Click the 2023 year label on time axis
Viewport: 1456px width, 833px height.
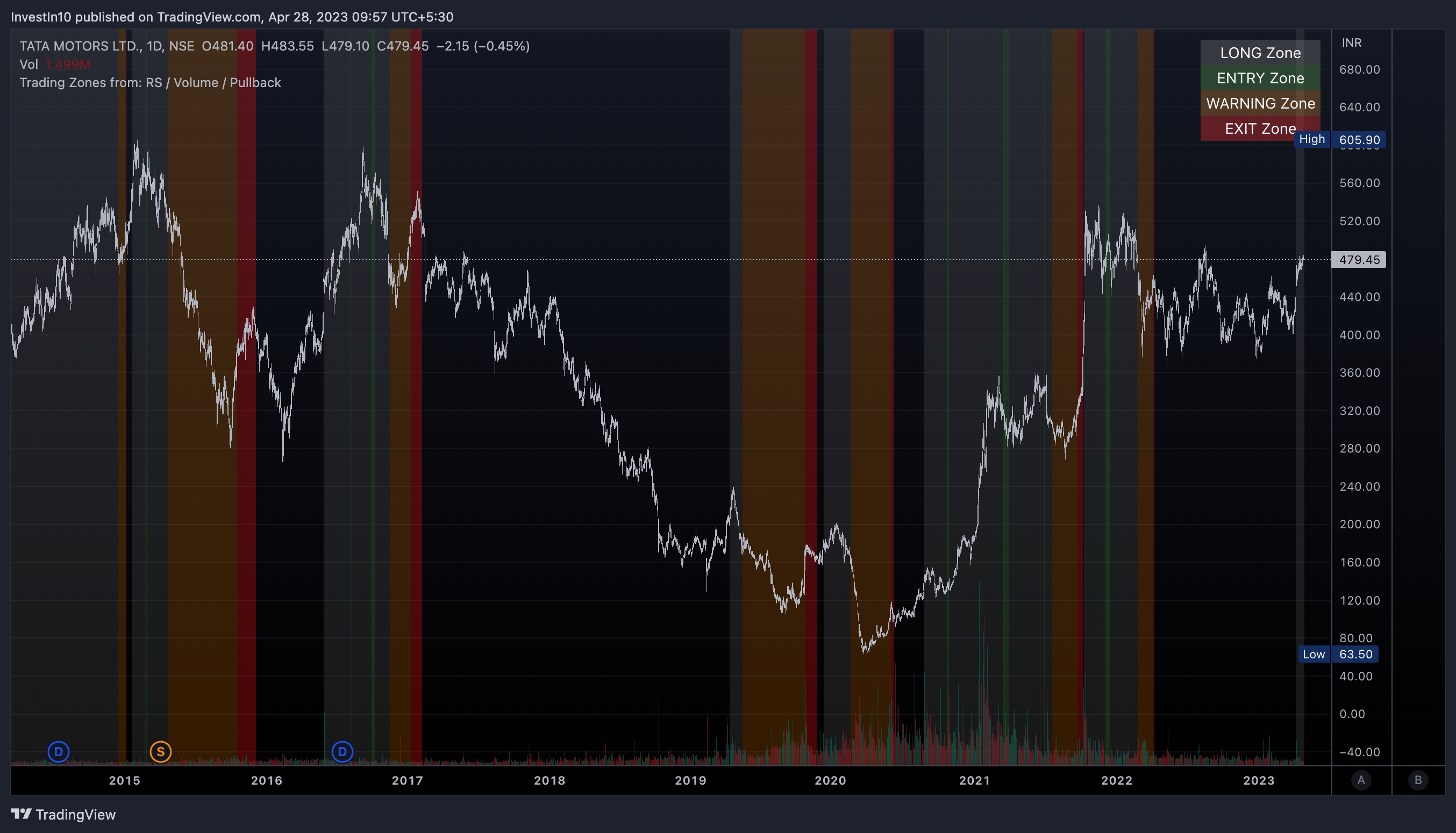click(x=1259, y=780)
